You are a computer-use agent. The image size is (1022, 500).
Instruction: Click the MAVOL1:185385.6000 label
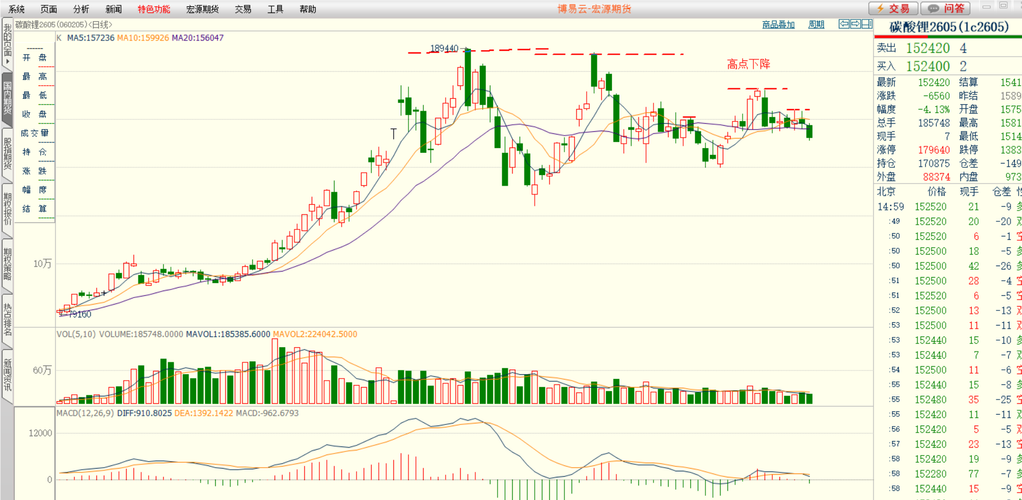pos(227,334)
